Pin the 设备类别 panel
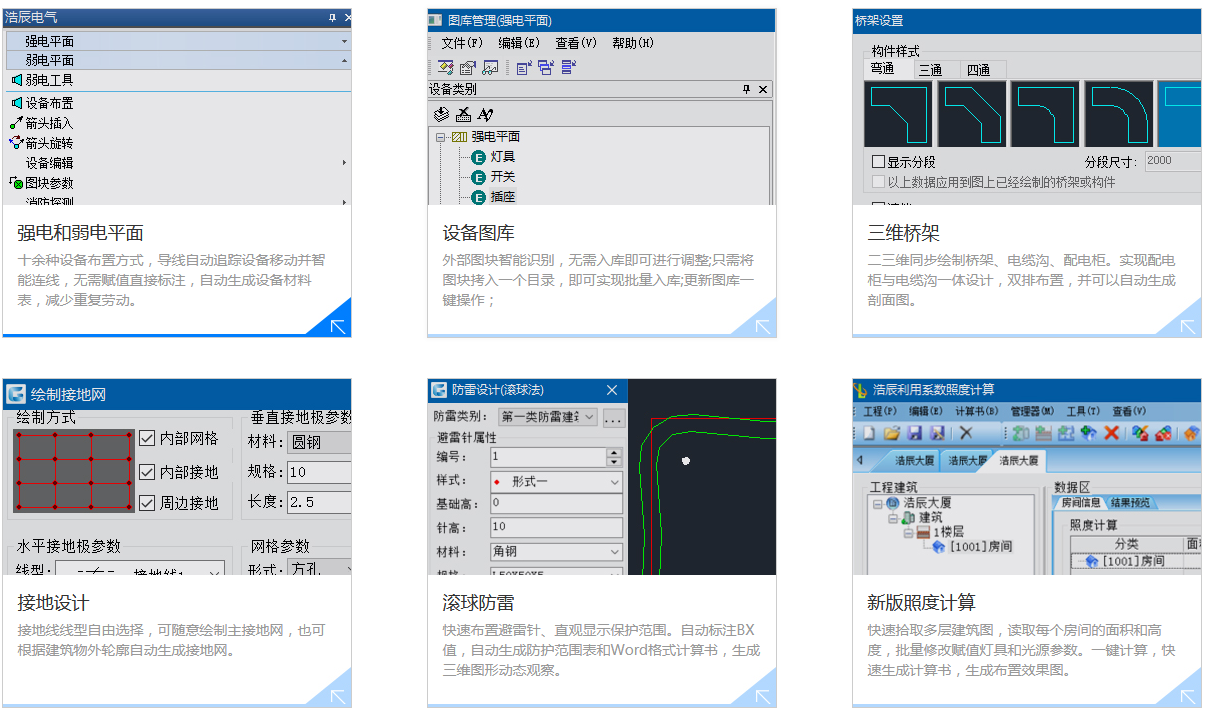Image resolution: width=1207 pixels, height=714 pixels. click(746, 89)
